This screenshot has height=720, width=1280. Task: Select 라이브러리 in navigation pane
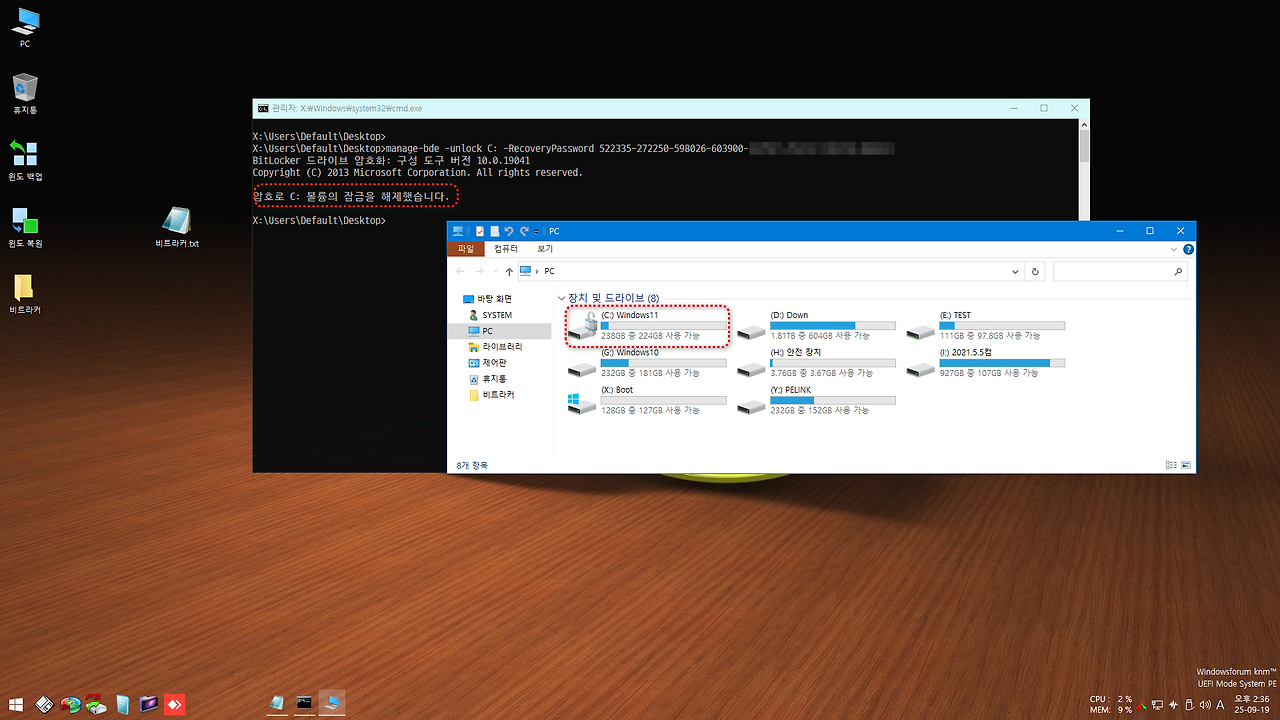[495, 347]
